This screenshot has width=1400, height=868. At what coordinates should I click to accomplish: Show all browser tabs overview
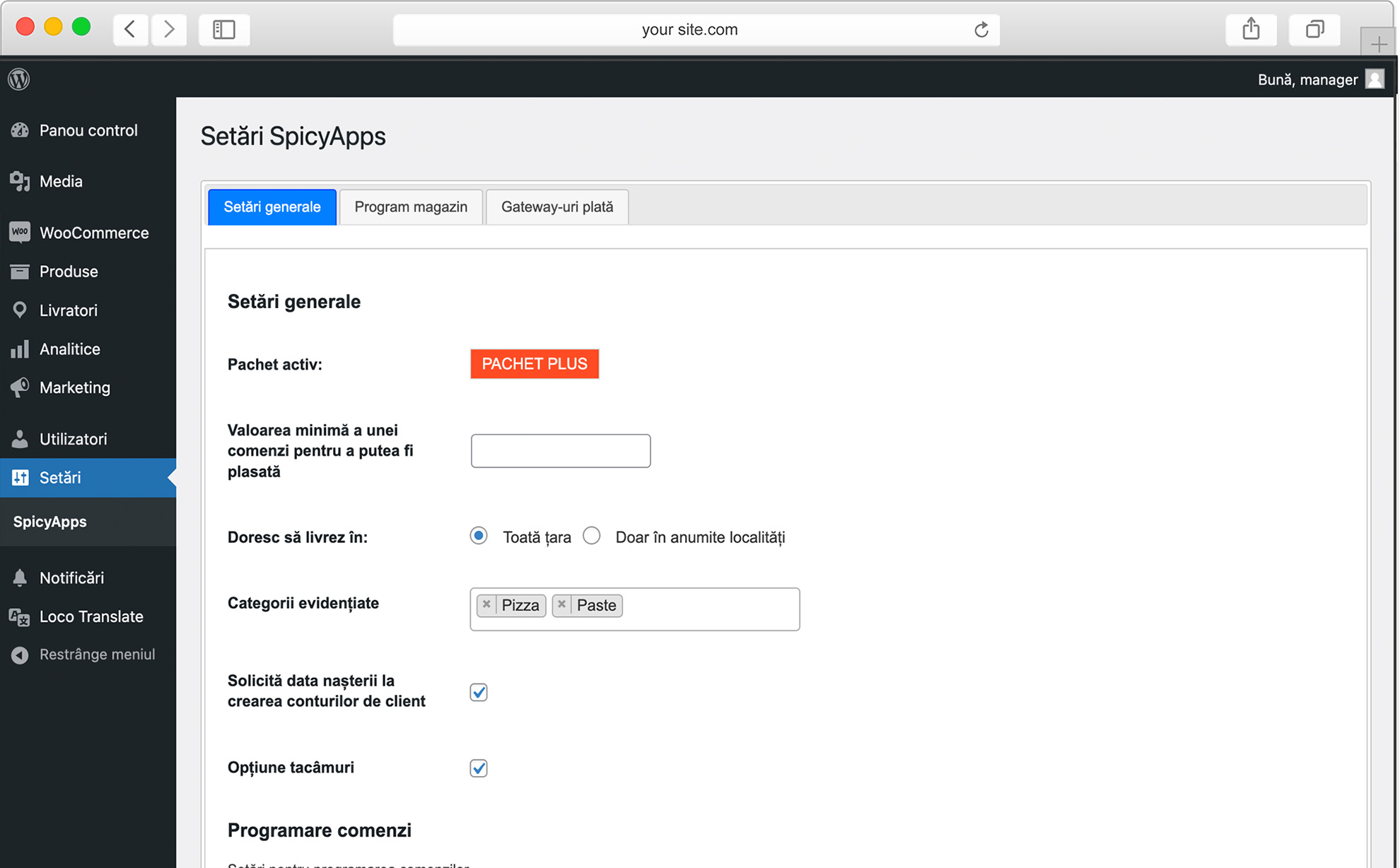coord(1314,29)
